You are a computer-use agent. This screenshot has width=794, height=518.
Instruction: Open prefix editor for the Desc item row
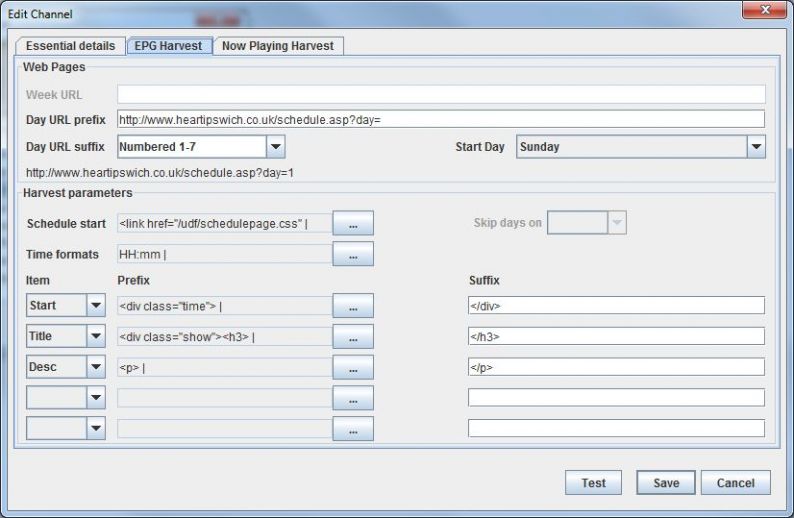click(353, 368)
